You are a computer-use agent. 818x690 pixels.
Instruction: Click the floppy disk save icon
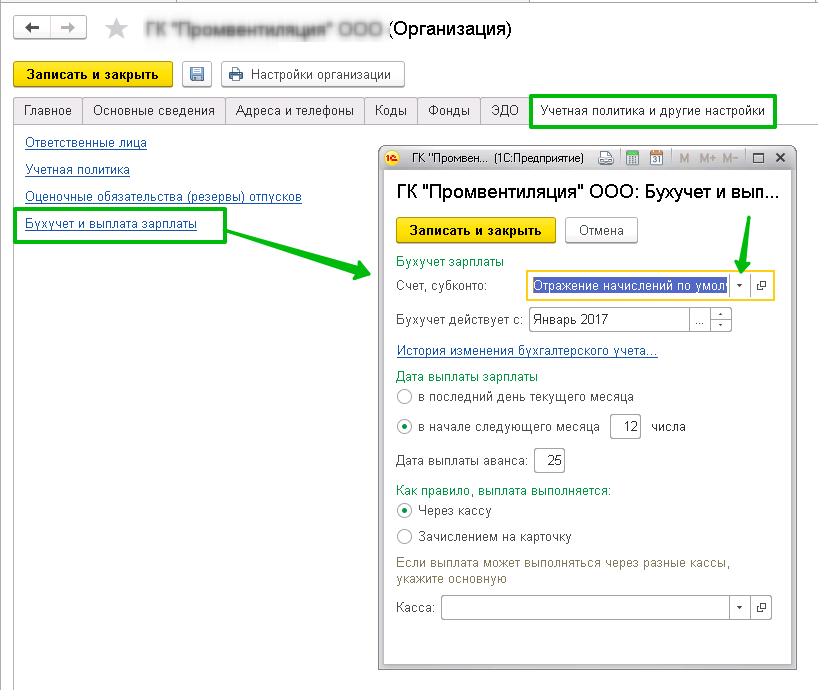point(197,75)
